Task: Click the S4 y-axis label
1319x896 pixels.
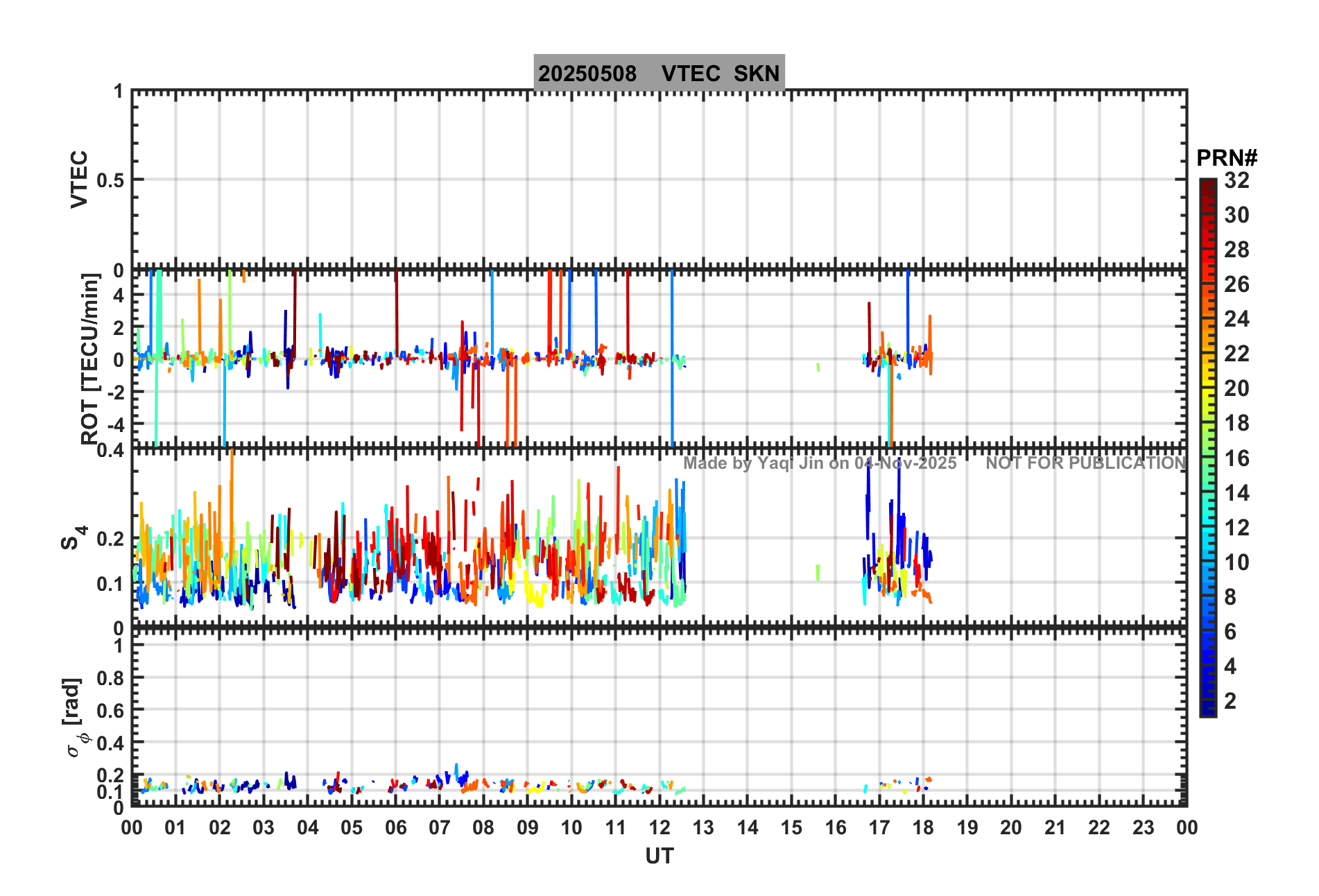Action: point(72,537)
